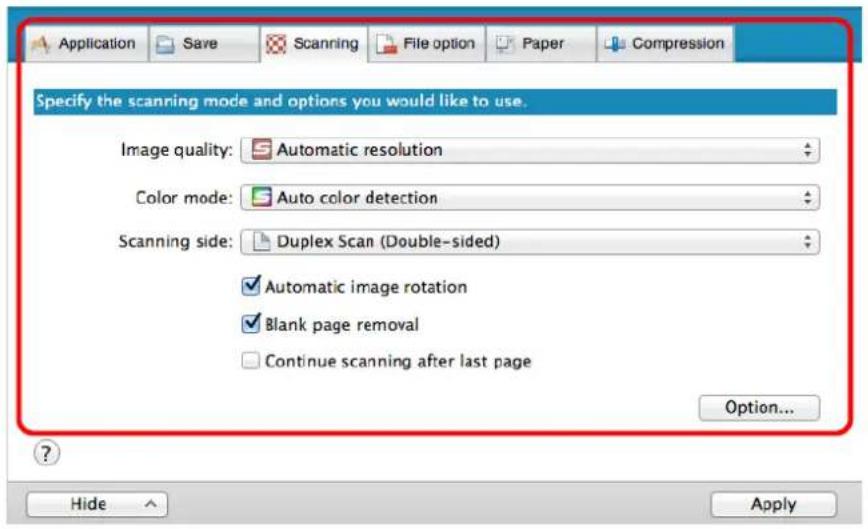Click the Automatic resolution icon
This screenshot has width=868, height=529.
(262, 149)
